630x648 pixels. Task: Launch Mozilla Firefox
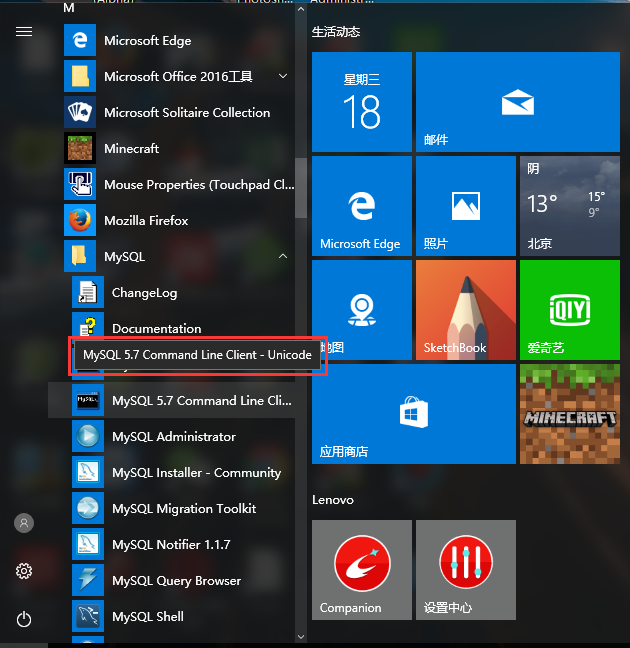click(x=145, y=221)
